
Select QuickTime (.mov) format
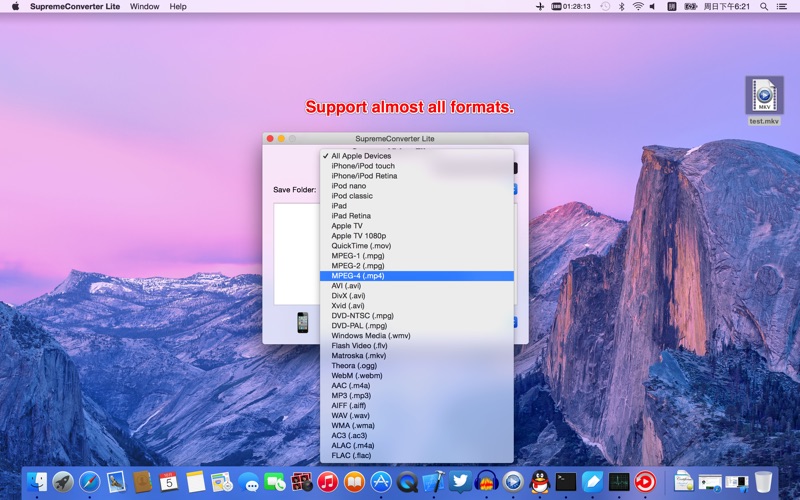tap(416, 246)
